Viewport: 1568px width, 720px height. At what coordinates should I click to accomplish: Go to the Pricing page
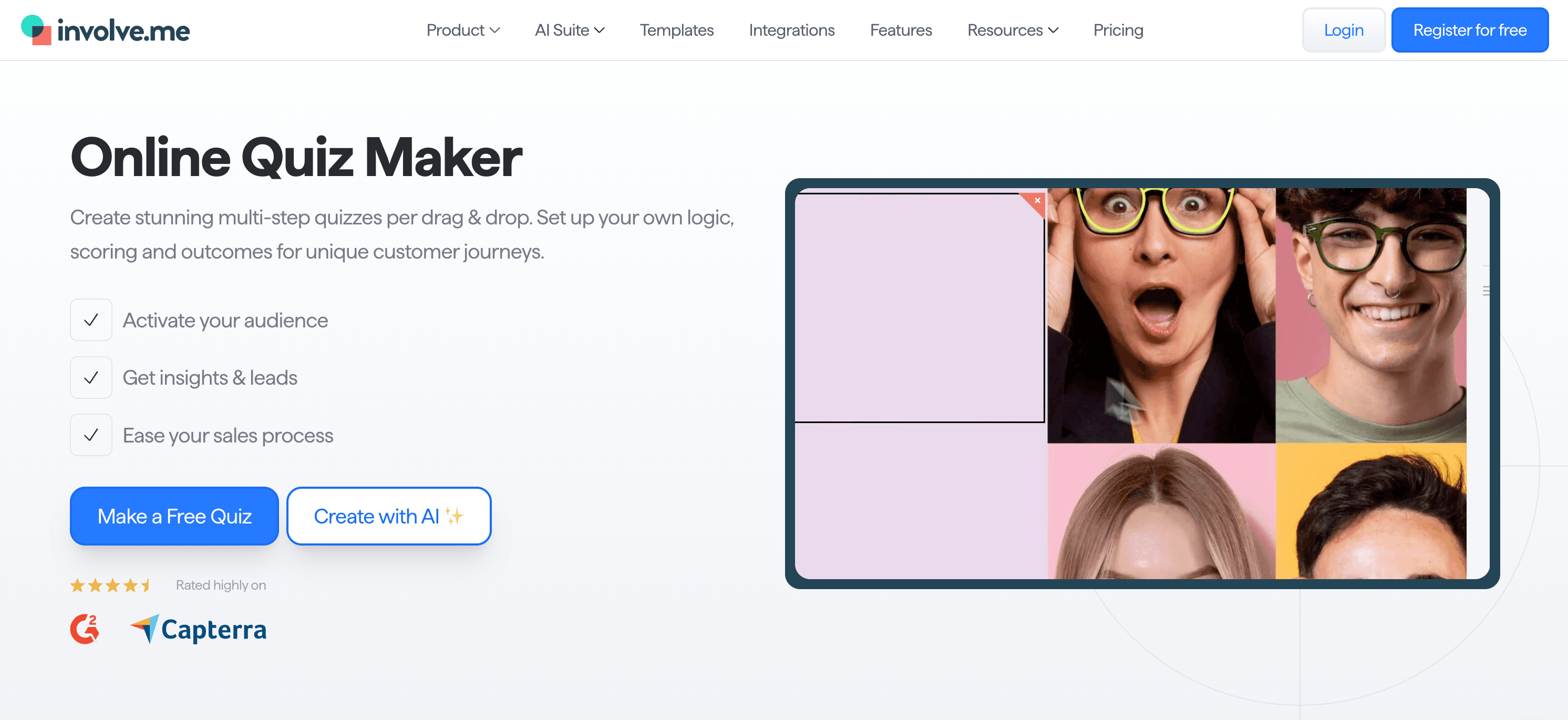[1118, 30]
